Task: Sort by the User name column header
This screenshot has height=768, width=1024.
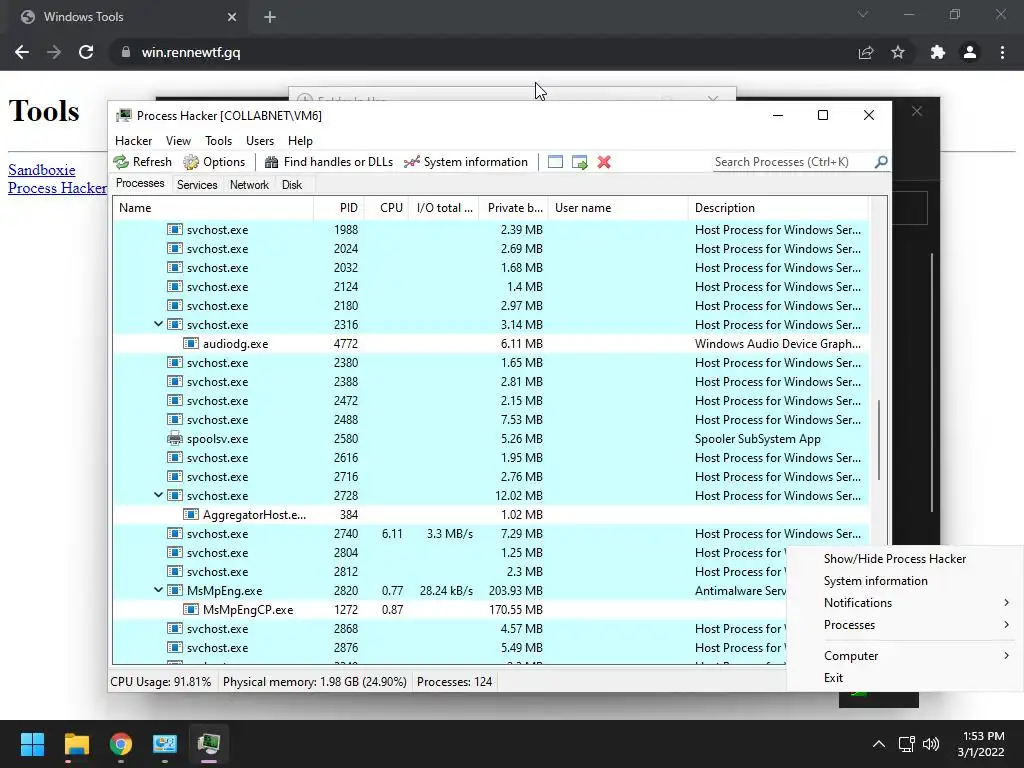Action: point(618,208)
